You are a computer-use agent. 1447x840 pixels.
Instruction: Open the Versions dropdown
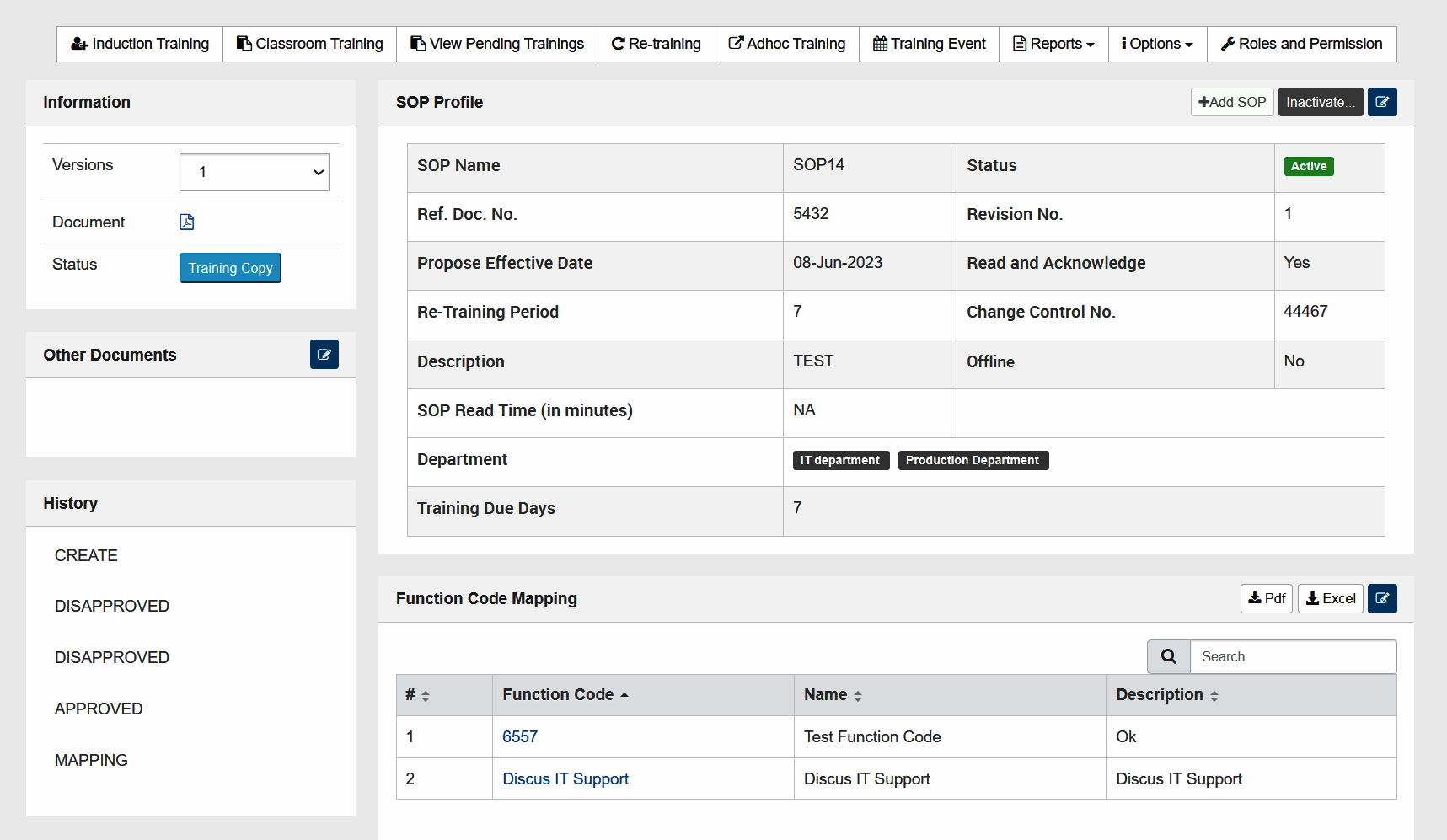254,172
